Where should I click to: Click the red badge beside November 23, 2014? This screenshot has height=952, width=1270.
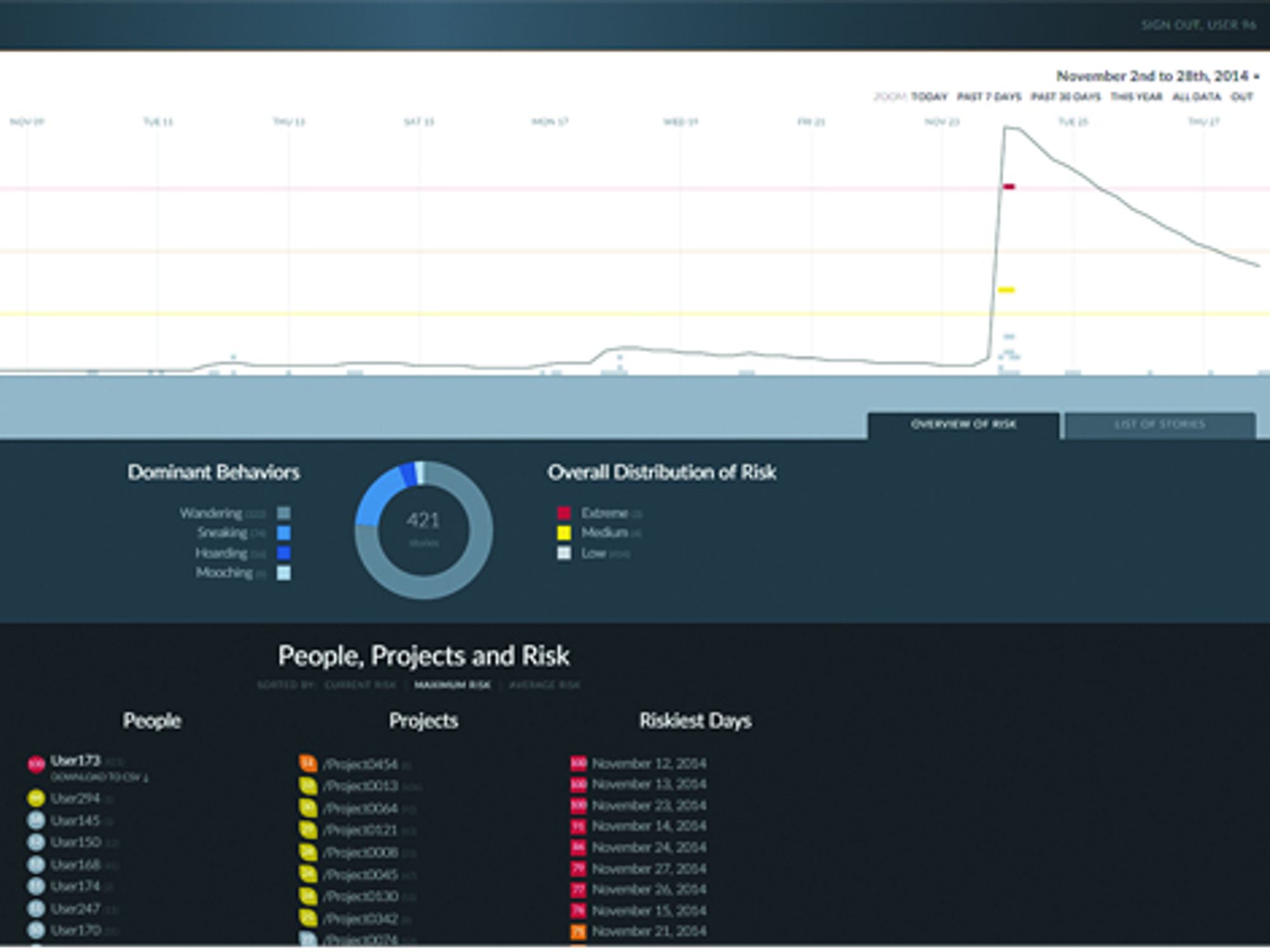tap(578, 805)
